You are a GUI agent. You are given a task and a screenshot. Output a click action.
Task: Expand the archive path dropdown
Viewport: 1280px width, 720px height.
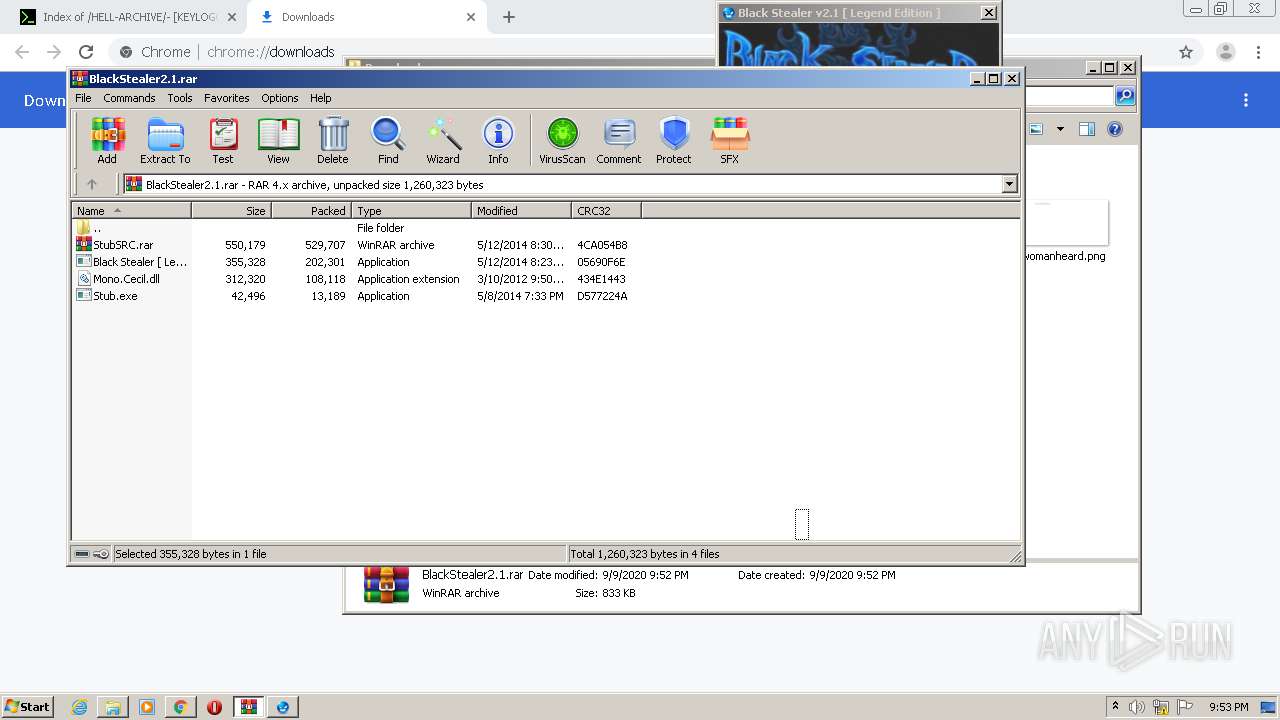coord(1009,184)
